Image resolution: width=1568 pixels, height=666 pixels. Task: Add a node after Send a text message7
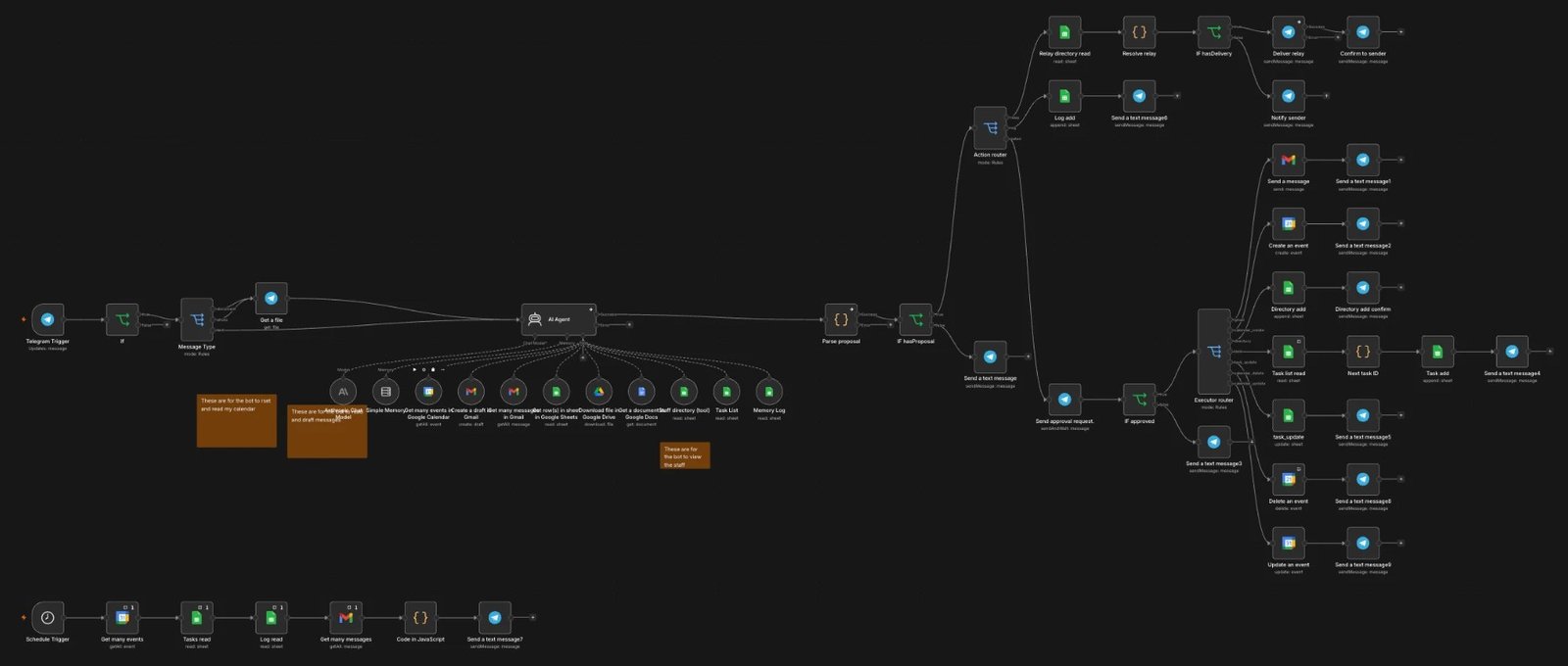pyautogui.click(x=533, y=617)
